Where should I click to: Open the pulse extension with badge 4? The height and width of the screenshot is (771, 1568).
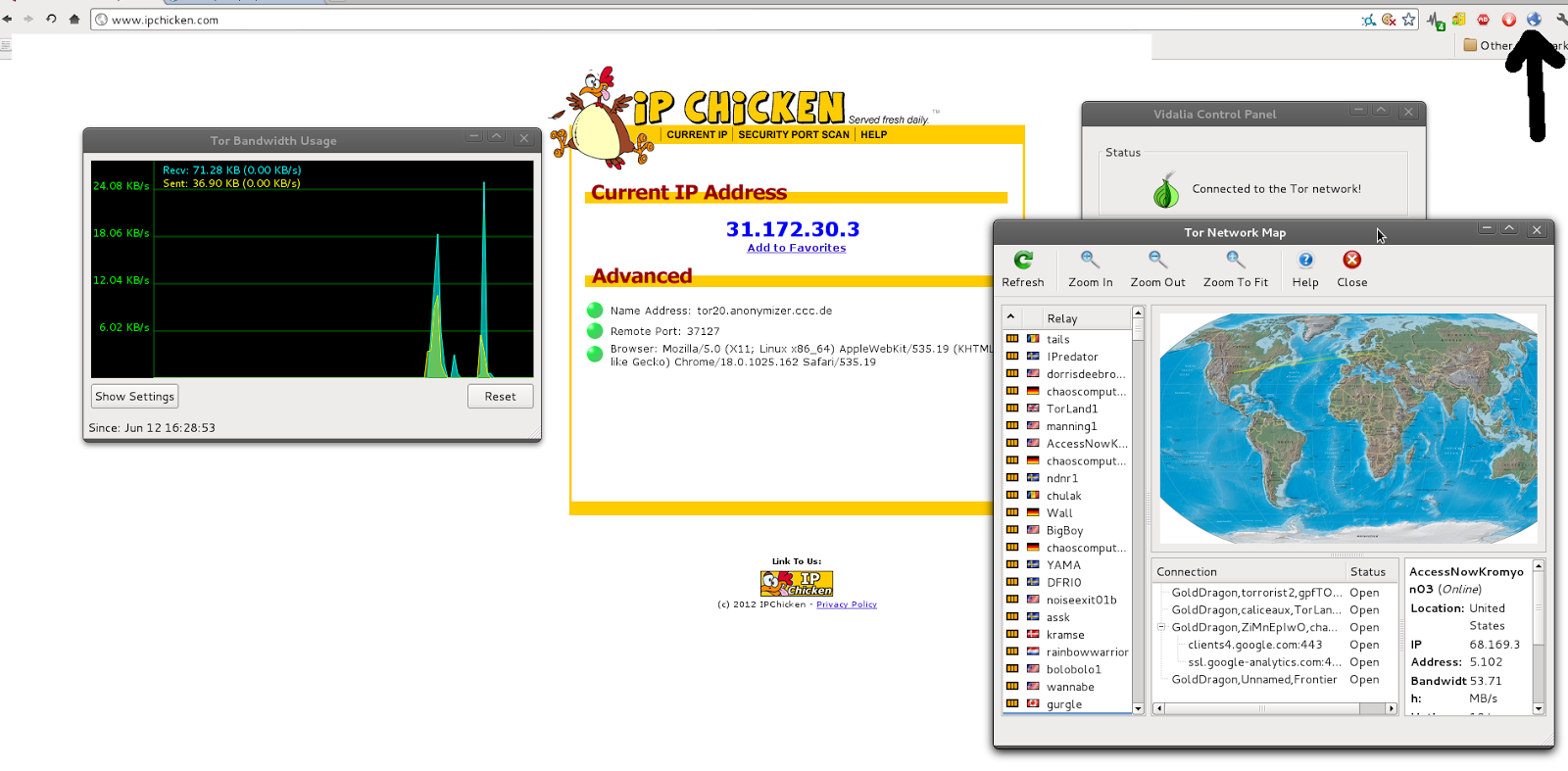(x=1437, y=21)
